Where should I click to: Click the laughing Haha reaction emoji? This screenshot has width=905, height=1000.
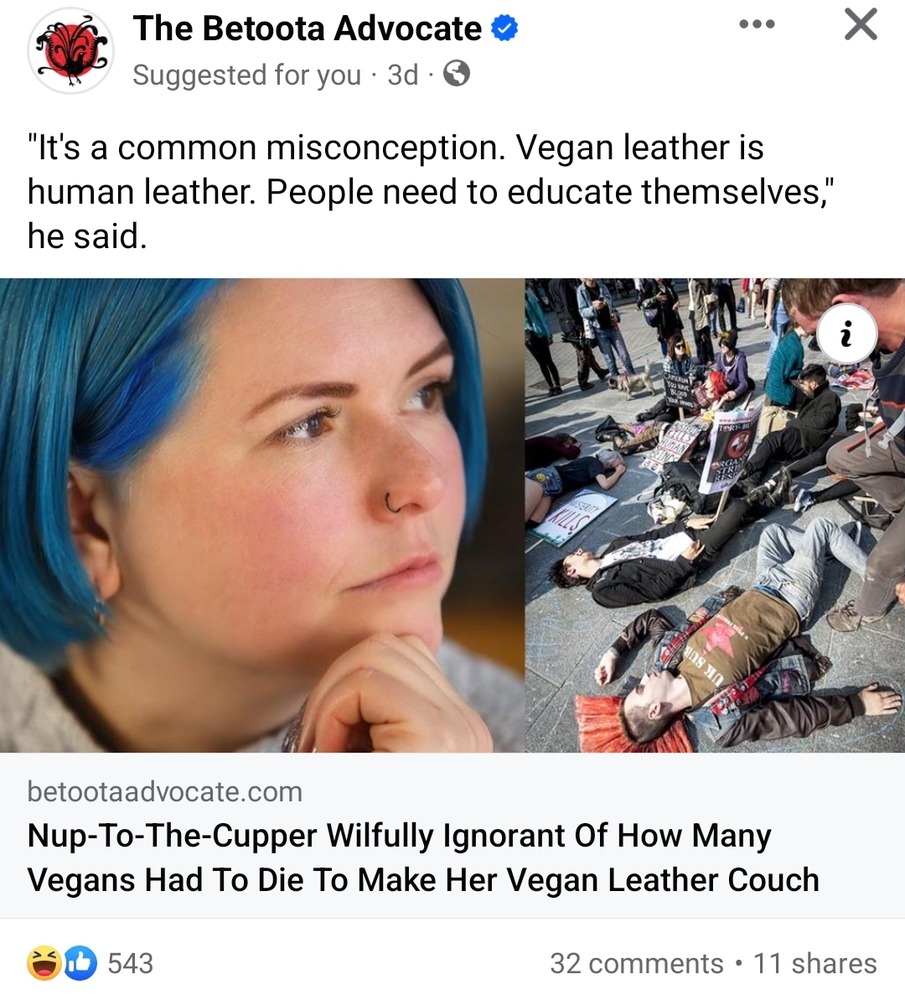click(x=43, y=963)
